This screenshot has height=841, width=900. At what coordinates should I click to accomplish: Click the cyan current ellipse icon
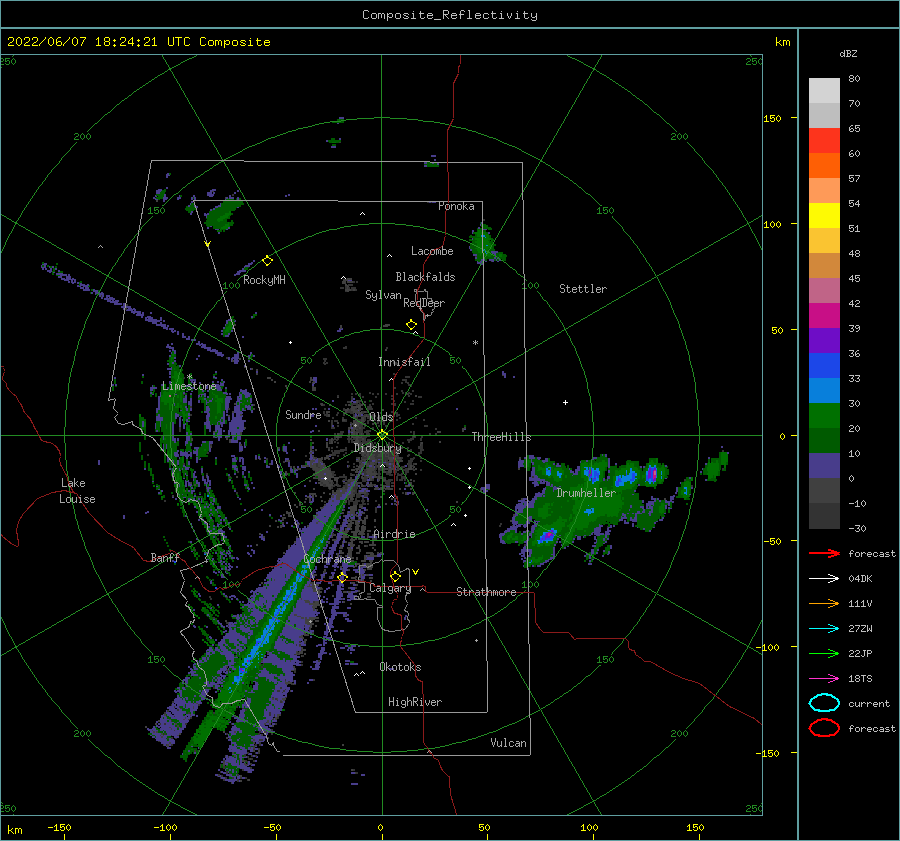(x=824, y=703)
